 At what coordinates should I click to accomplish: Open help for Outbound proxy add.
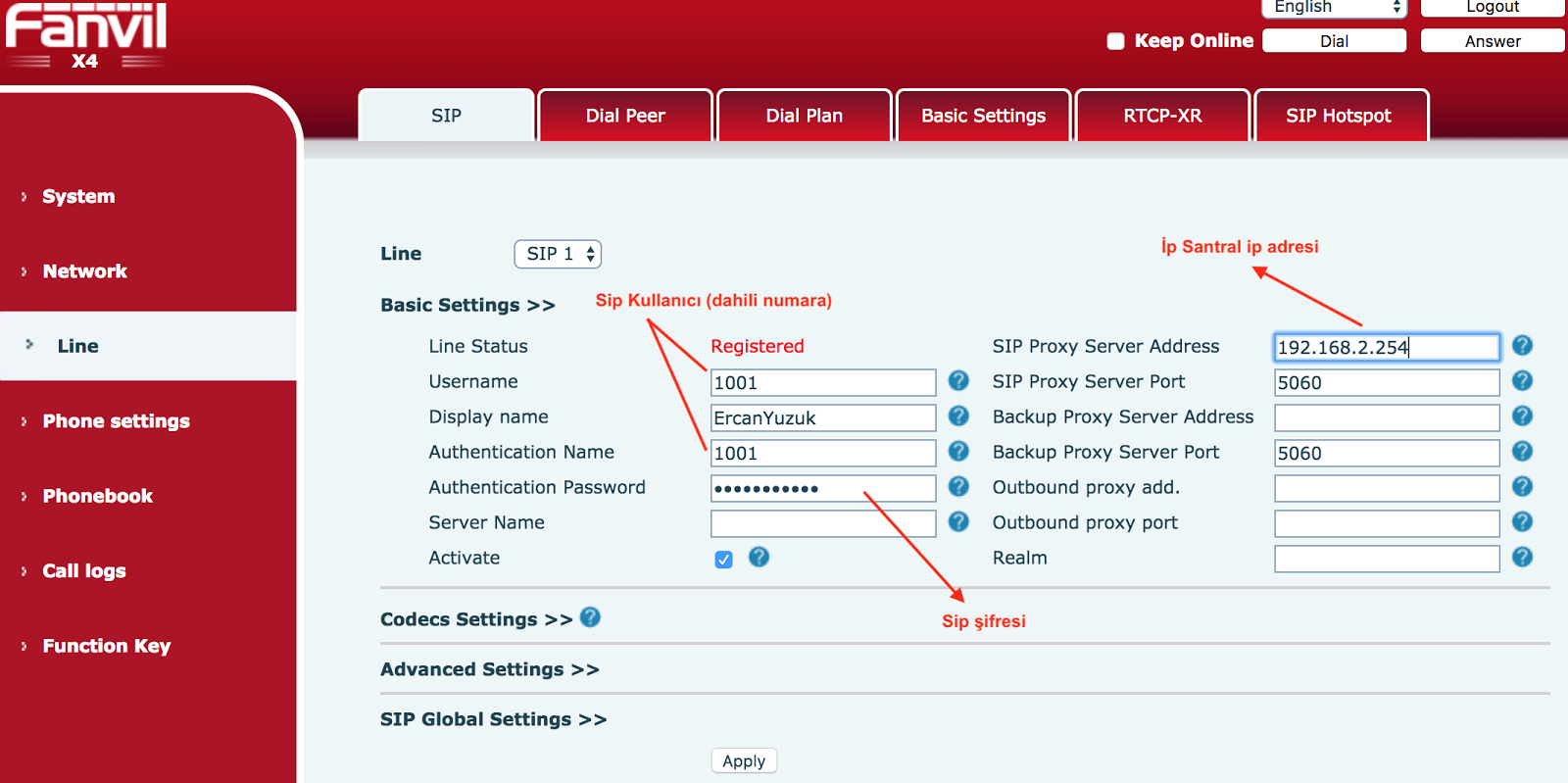[x=1522, y=486]
